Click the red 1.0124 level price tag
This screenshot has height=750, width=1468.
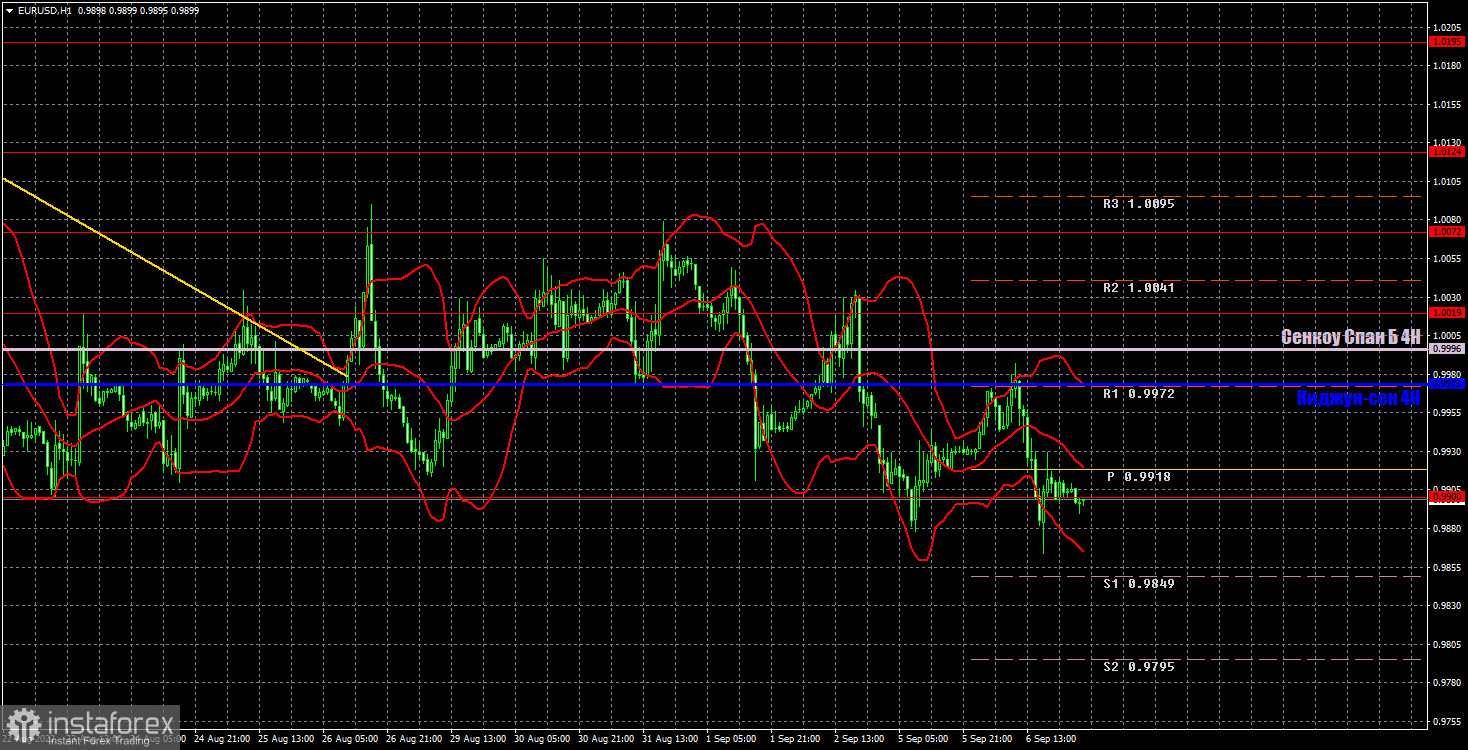pyautogui.click(x=1447, y=152)
